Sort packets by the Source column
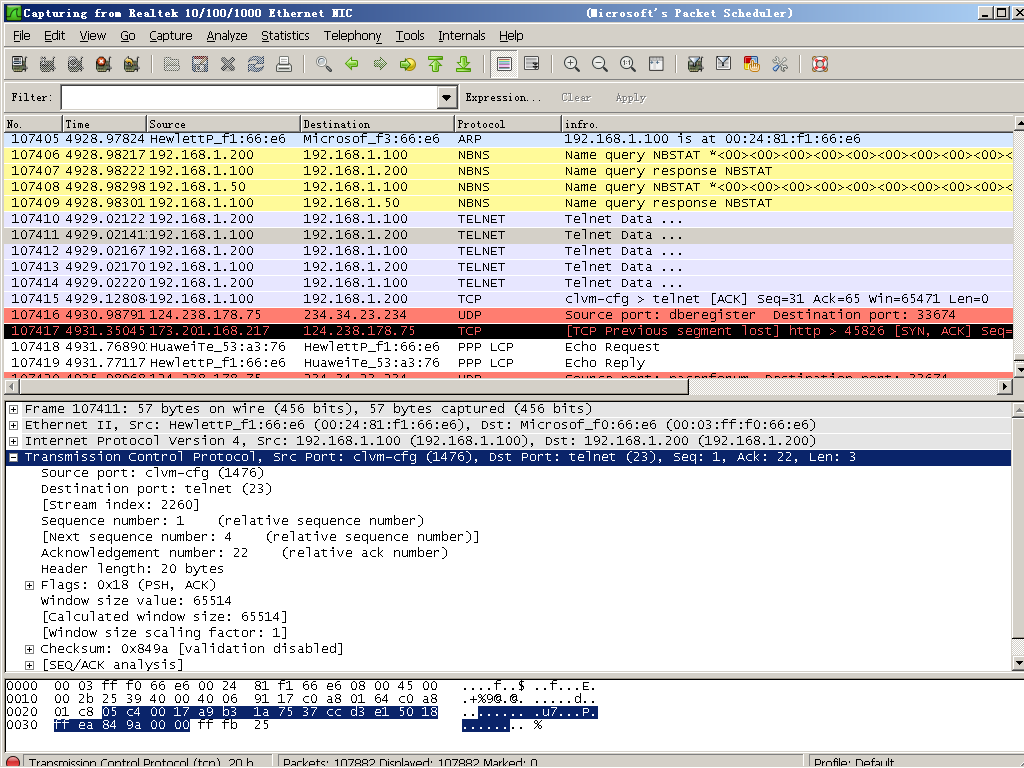1024x768 pixels. tap(223, 123)
